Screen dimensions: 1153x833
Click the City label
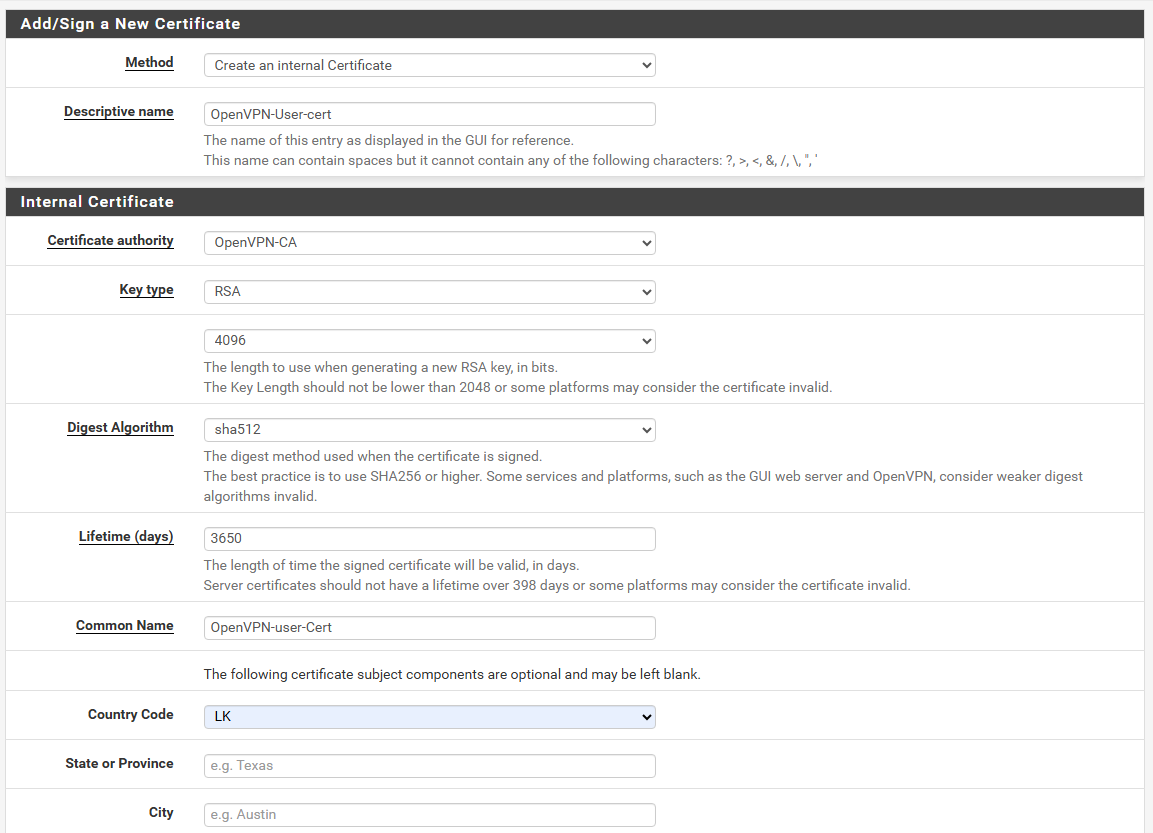click(x=161, y=812)
